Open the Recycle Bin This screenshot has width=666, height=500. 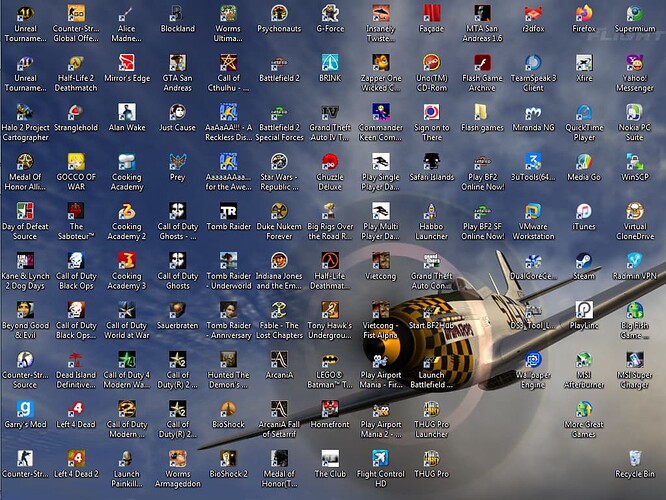coord(635,465)
